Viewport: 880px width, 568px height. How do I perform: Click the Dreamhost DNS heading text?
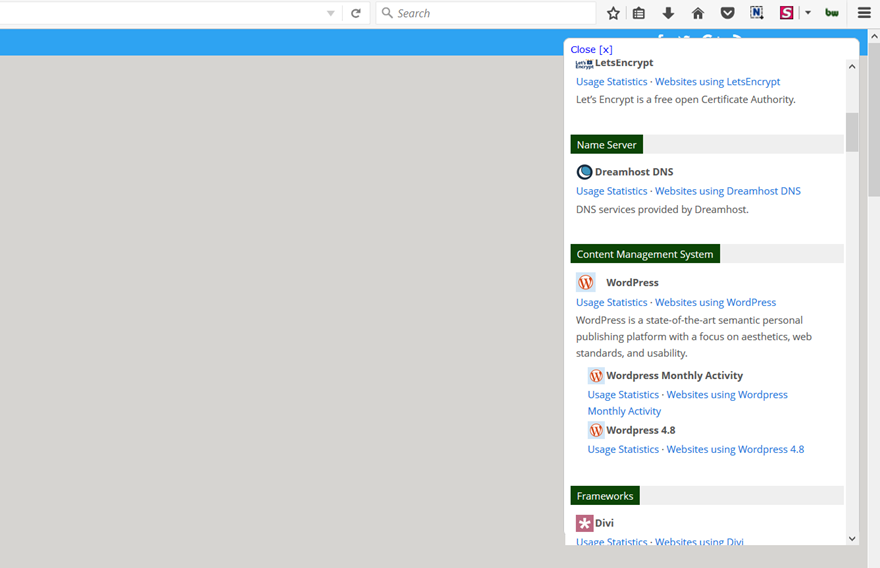pyautogui.click(x=634, y=172)
